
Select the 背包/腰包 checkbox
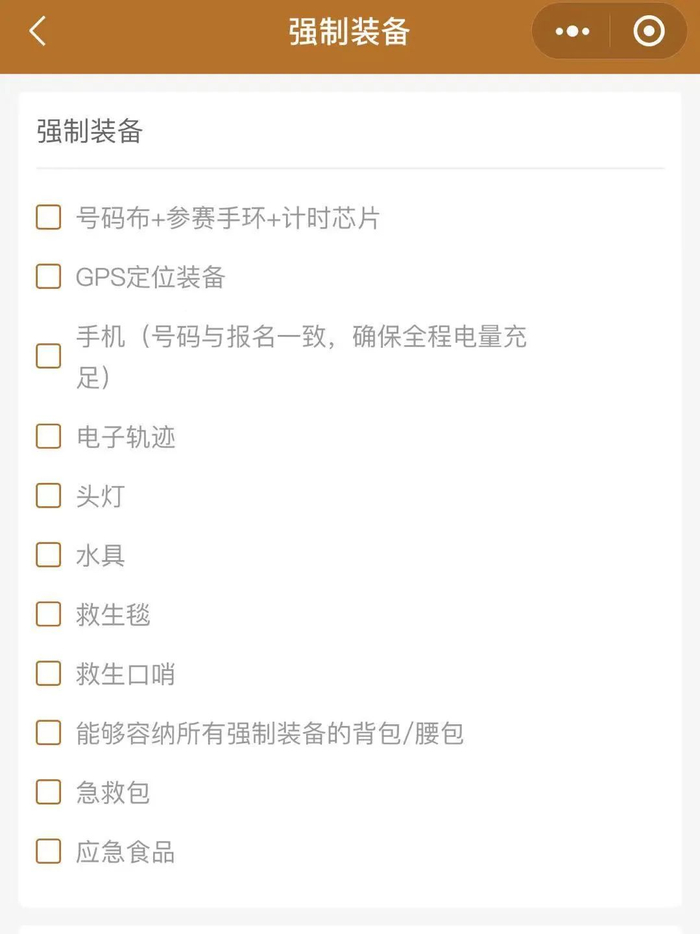pyautogui.click(x=49, y=733)
